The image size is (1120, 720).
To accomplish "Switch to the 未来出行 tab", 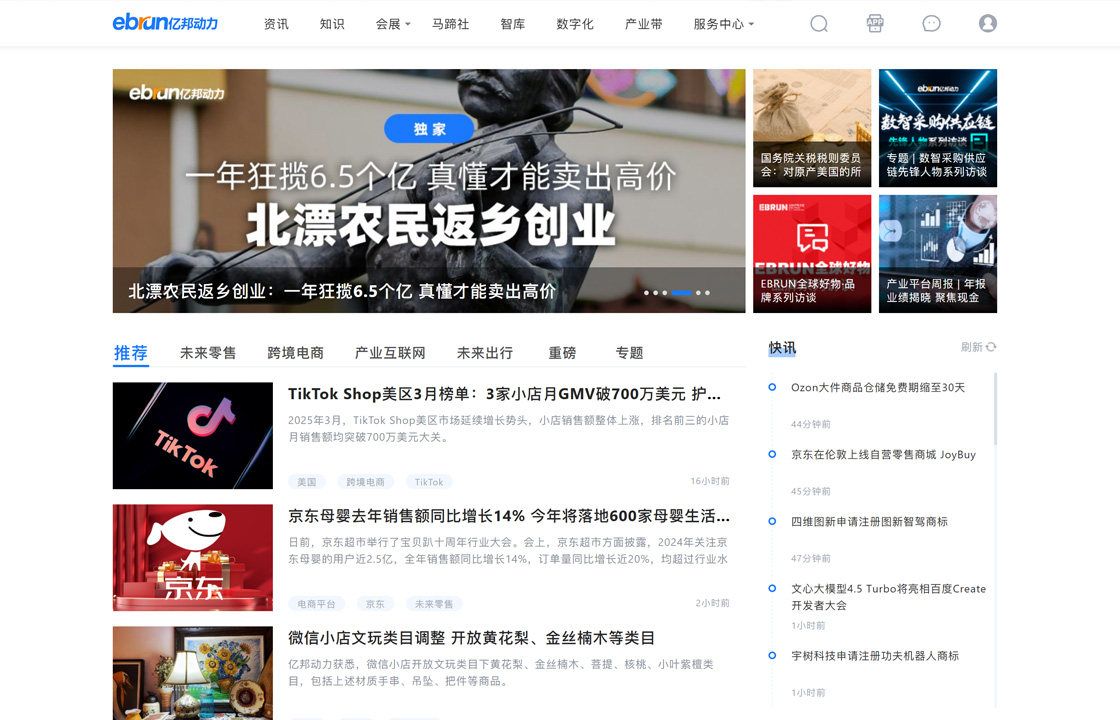I will 485,353.
